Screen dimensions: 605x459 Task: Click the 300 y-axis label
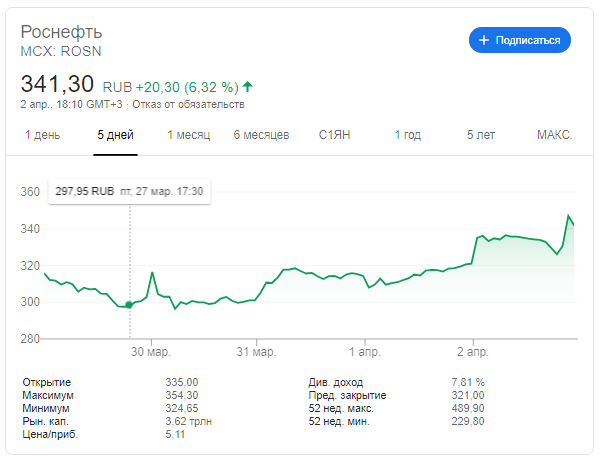point(30,302)
